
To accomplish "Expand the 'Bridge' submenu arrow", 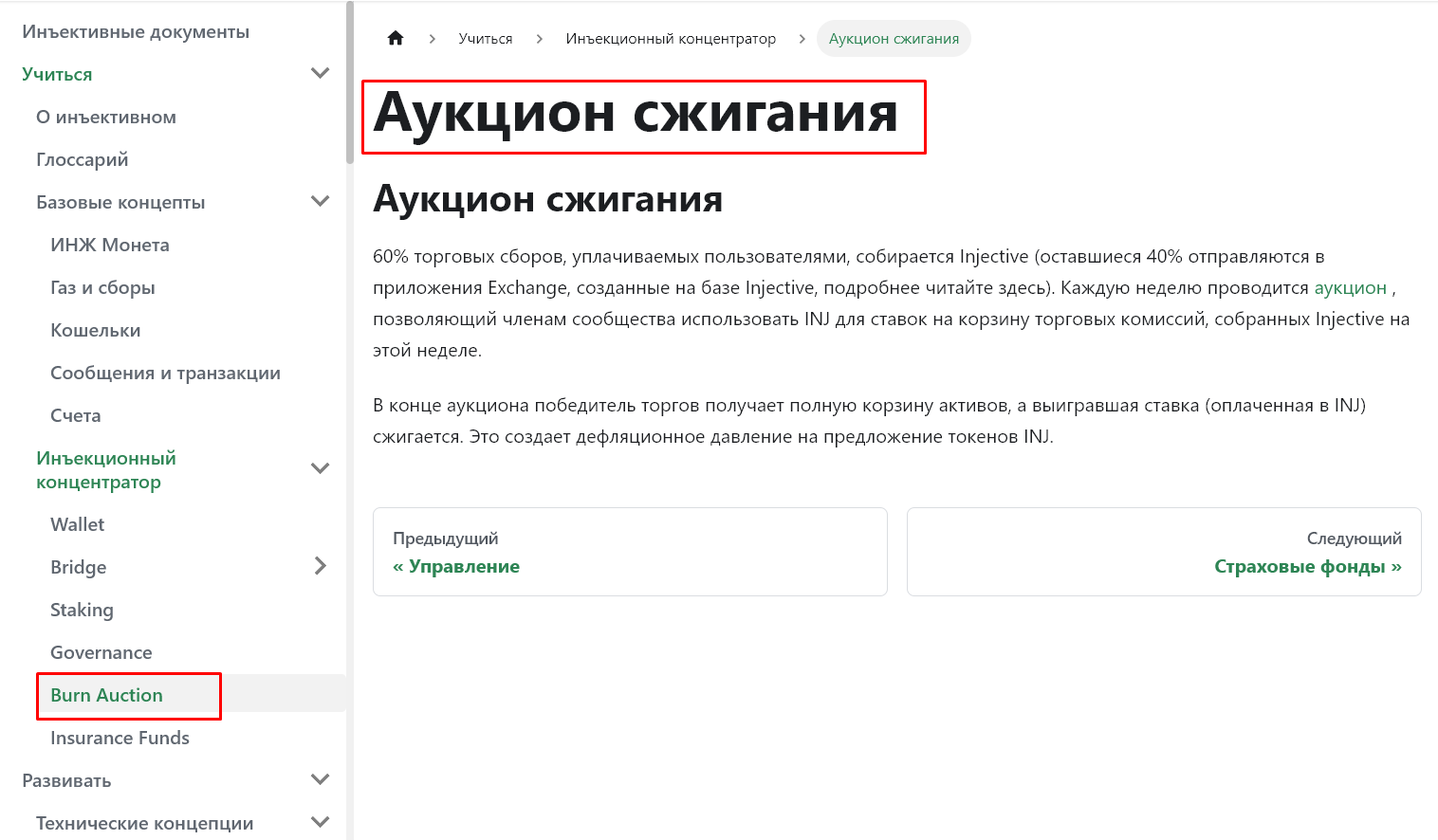I will pos(321,566).
